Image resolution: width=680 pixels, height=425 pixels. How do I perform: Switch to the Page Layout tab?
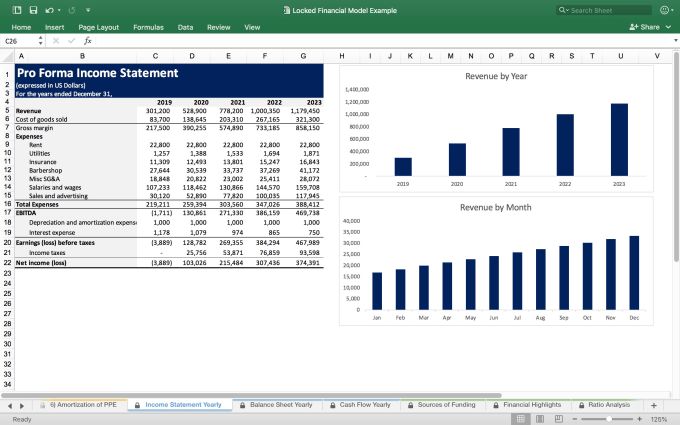coord(98,27)
